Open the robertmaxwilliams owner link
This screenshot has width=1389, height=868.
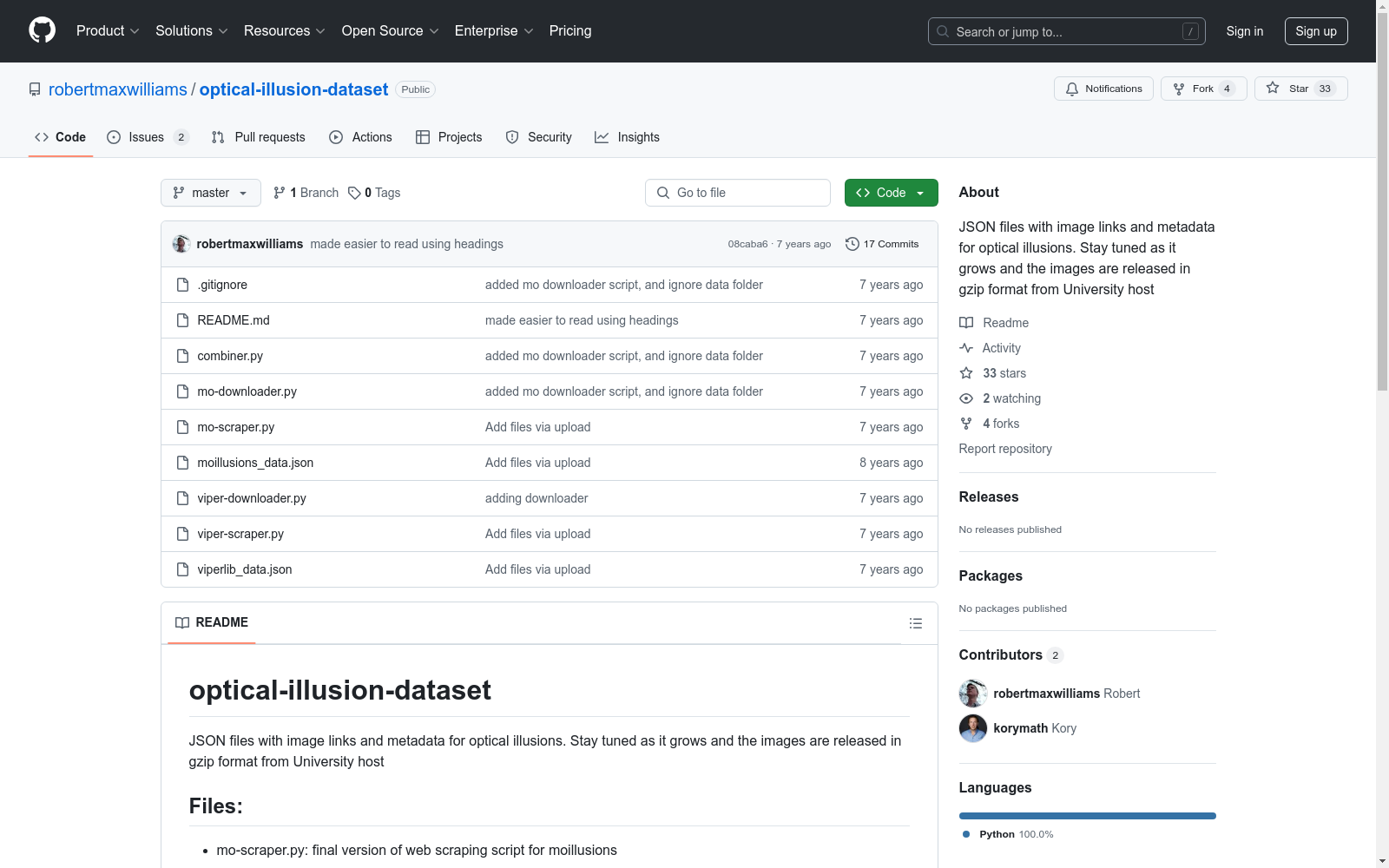point(118,89)
